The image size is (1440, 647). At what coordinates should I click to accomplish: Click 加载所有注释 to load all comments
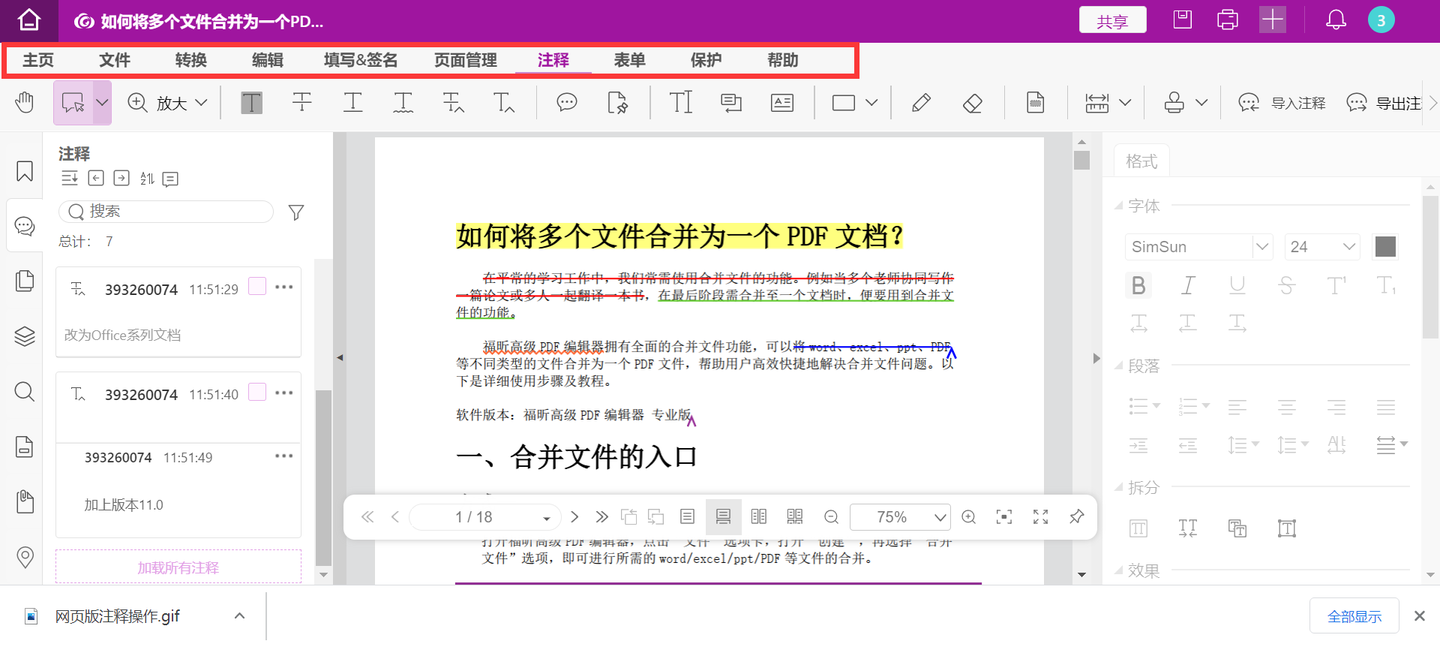click(x=178, y=567)
